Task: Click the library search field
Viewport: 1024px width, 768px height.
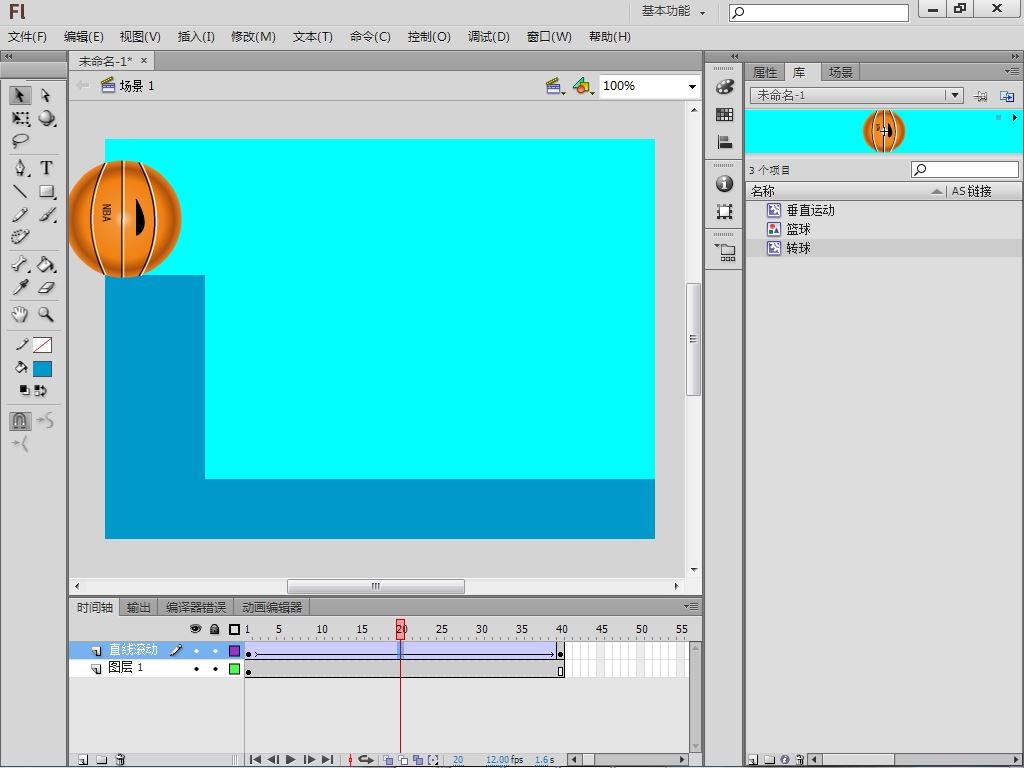Action: pos(965,170)
